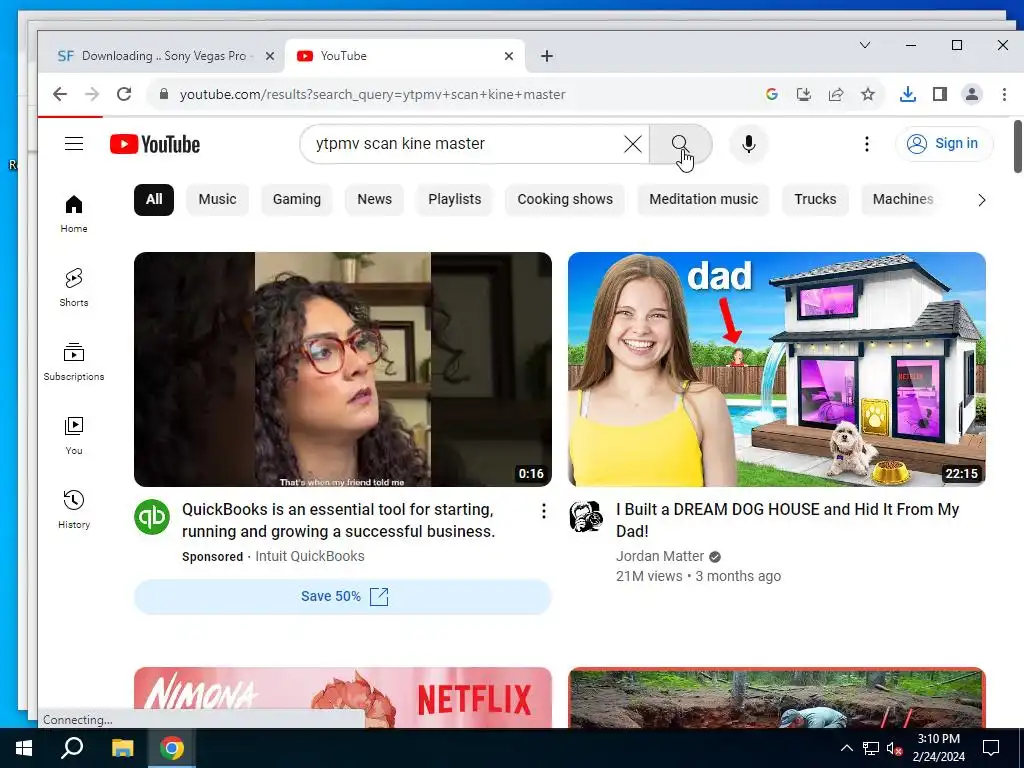This screenshot has height=768, width=1024.
Task: Open the YouTube hamburger guide menu
Action: (74, 144)
